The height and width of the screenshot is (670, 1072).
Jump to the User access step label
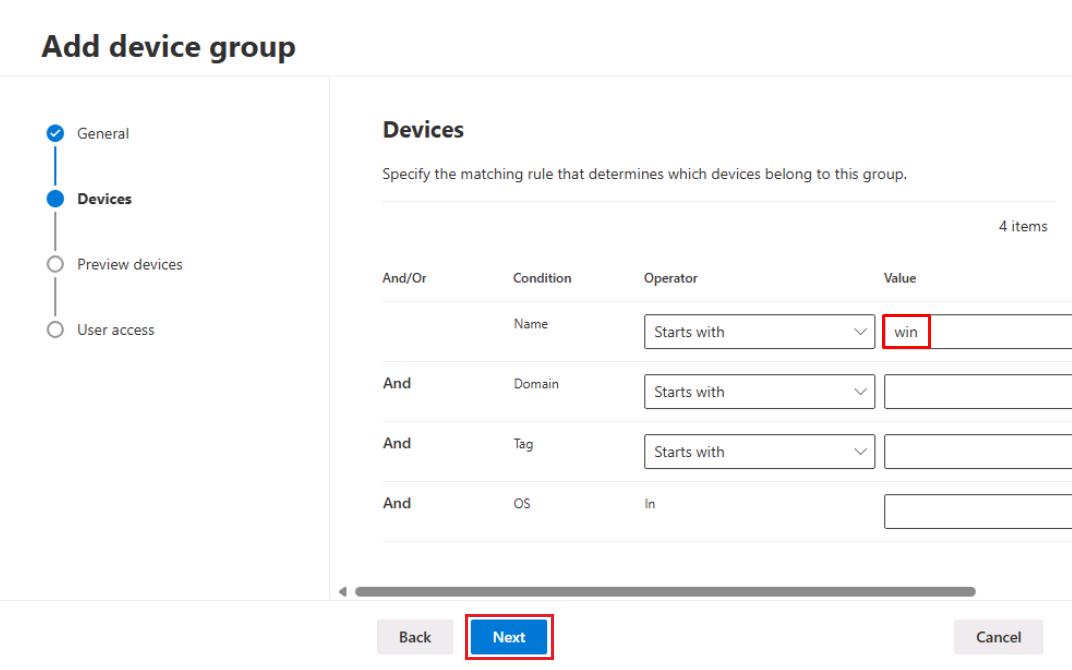(x=116, y=330)
